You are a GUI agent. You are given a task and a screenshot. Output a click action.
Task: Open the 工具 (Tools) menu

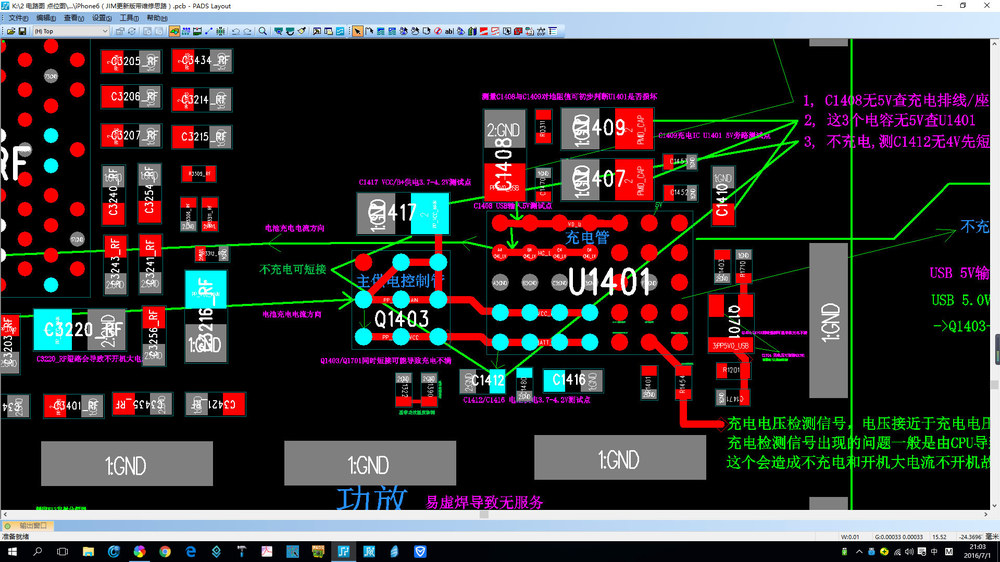tap(129, 18)
